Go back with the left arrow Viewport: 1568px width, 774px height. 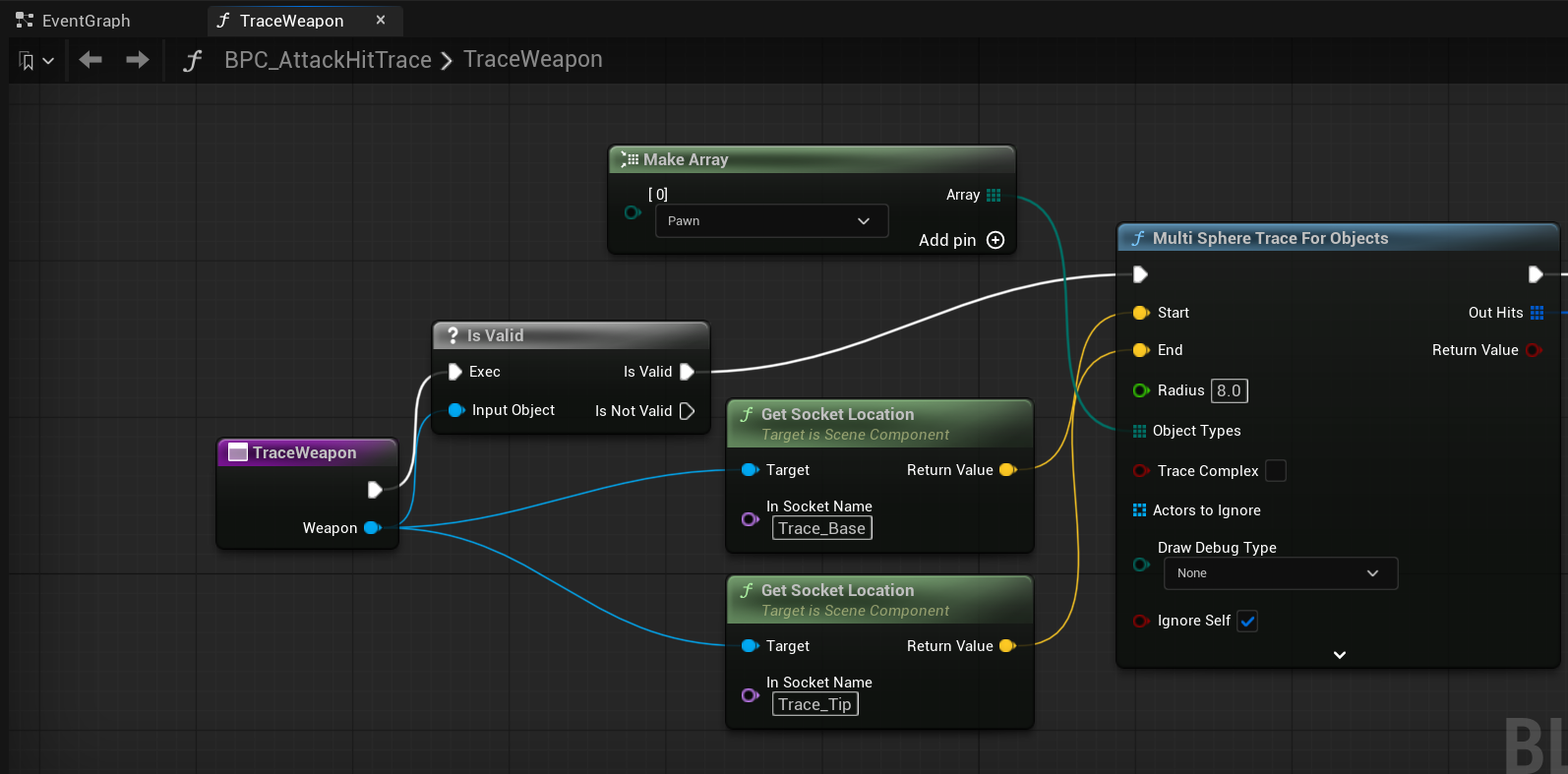(90, 60)
